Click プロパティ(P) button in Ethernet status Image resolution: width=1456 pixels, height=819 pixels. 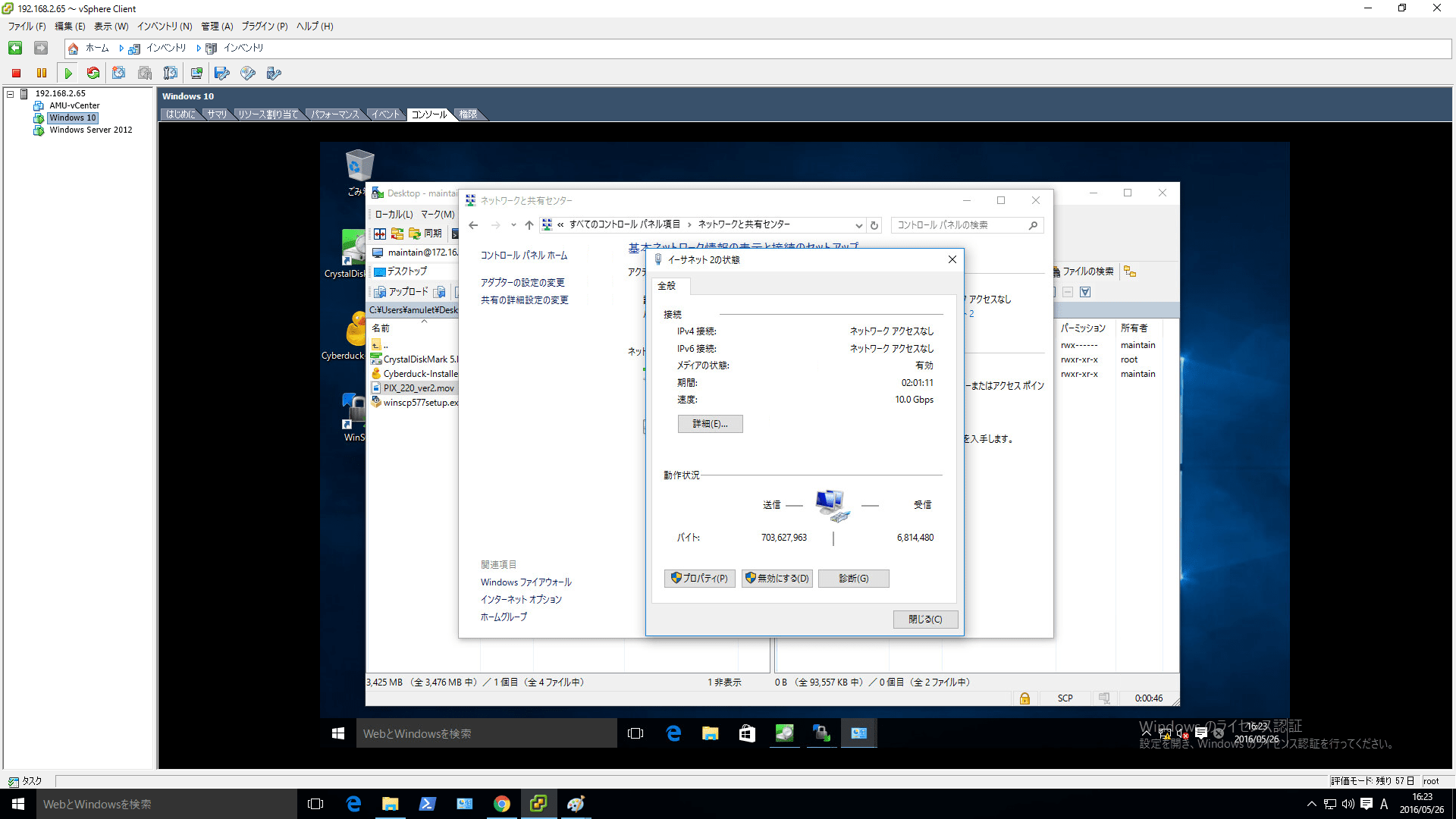pyautogui.click(x=699, y=579)
